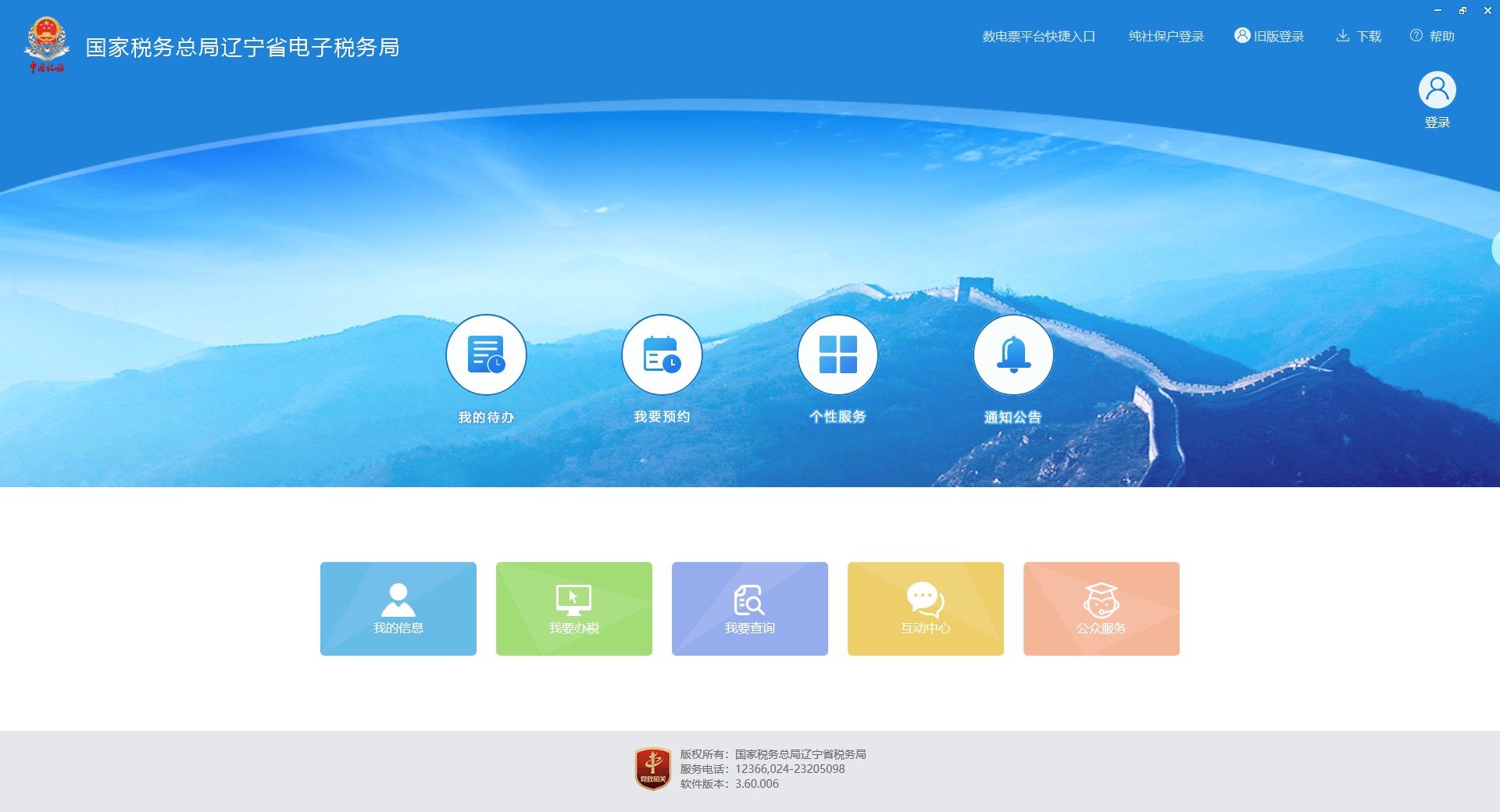Minimize the tax bureau window

(1437, 11)
